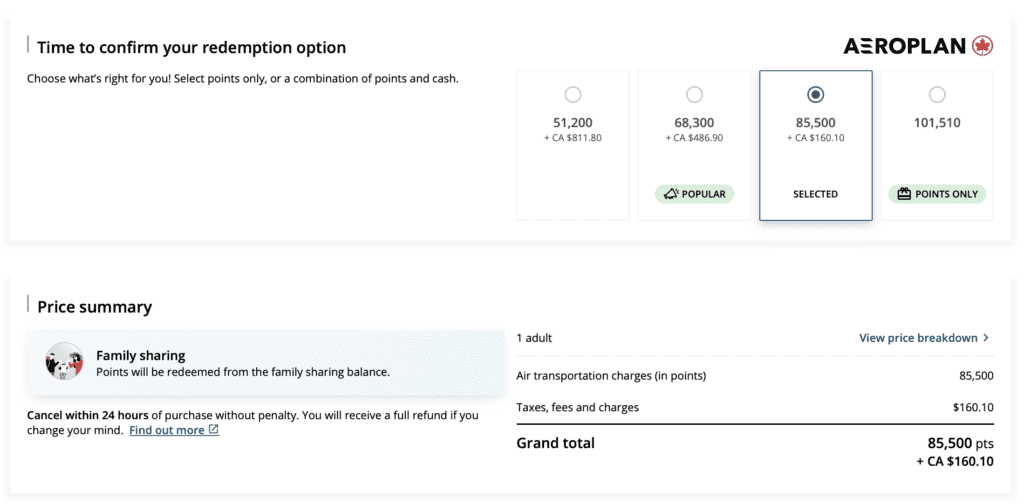This screenshot has height=504, width=1024.
Task: Click the selected 85,500 points radio button
Action: click(815, 94)
